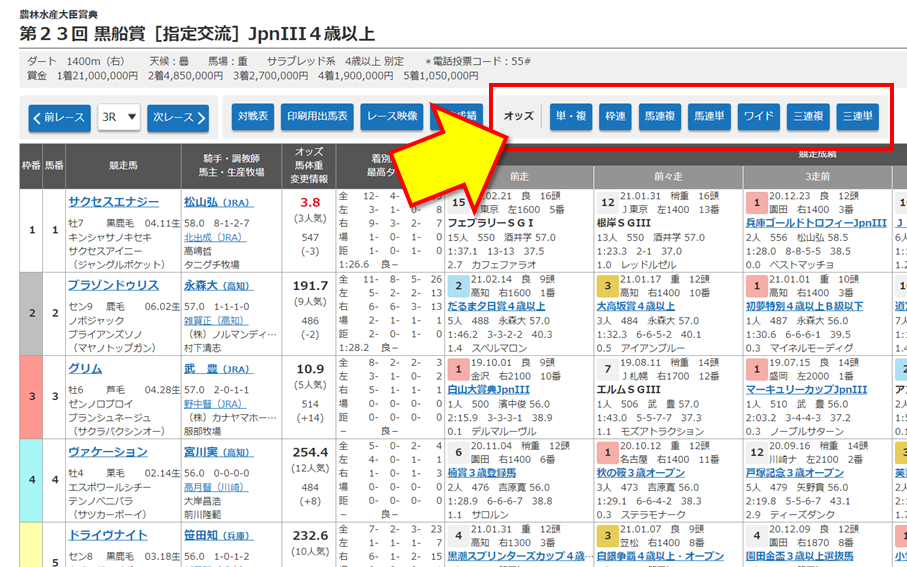Screen dimensions: 907x567
Task: Open the 対戦表 matchup table
Action: coord(252,117)
